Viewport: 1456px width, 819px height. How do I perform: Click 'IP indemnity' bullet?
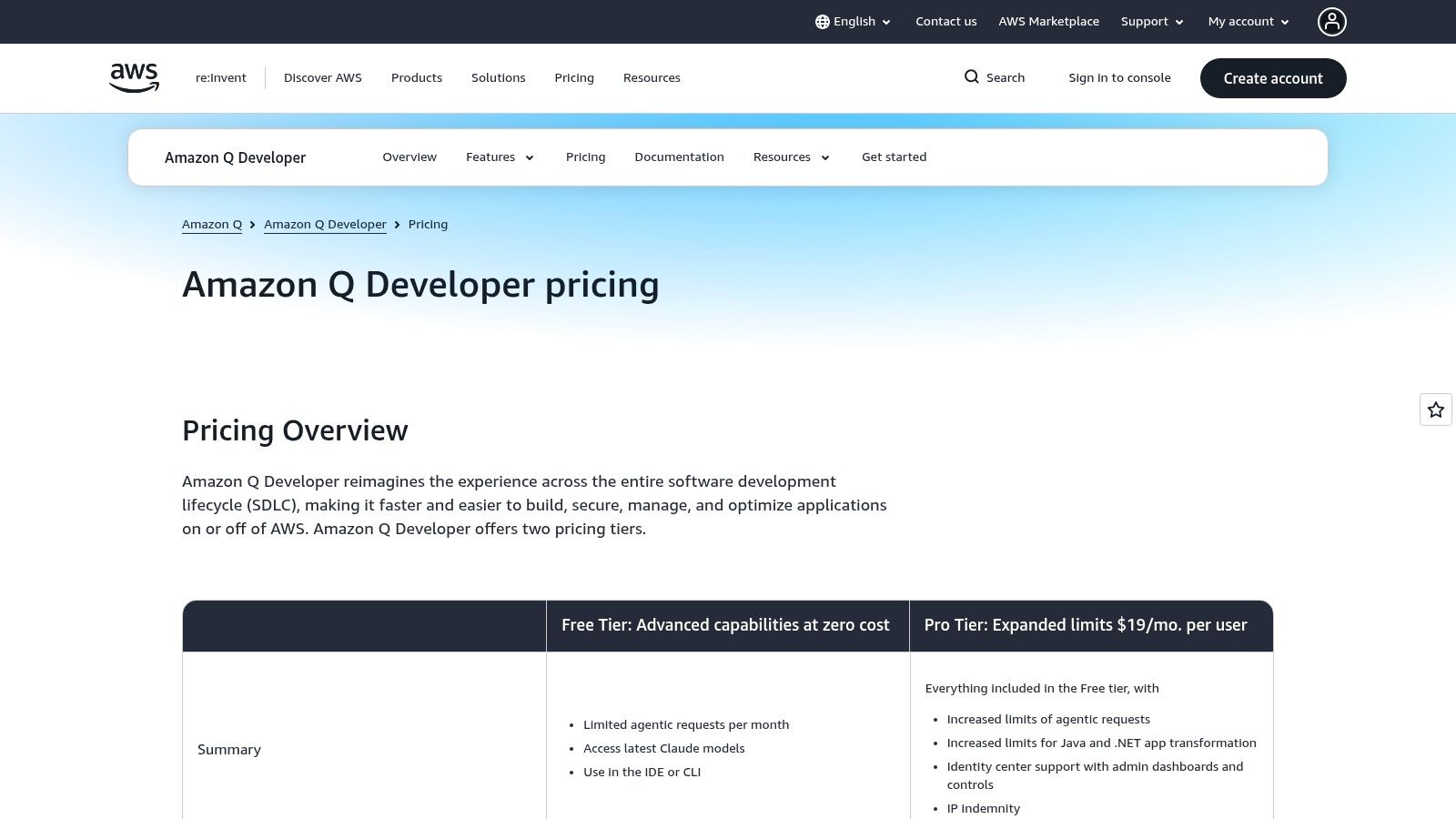tap(983, 809)
